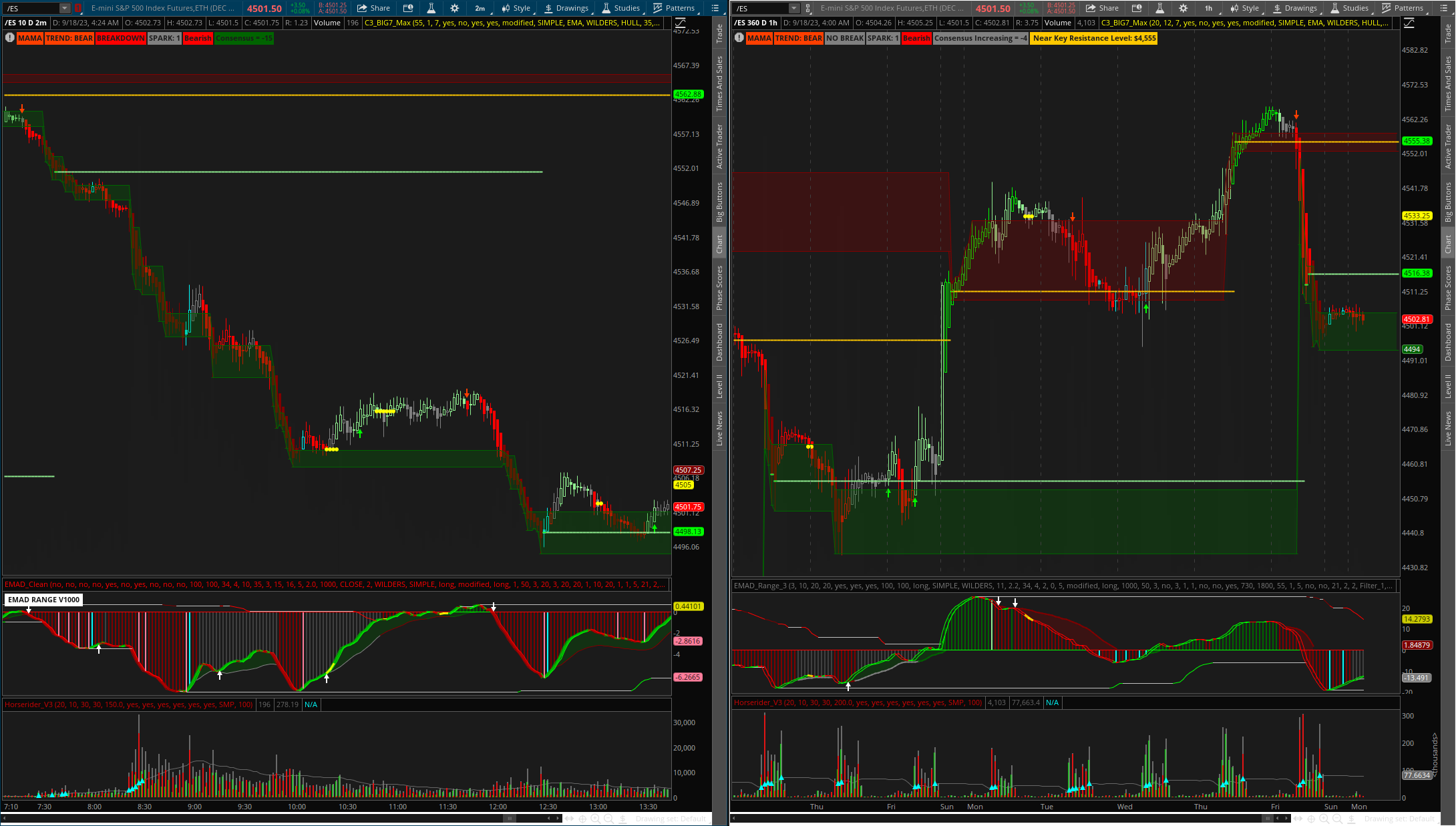Toggle the red number 1 link indicator on left chart
The width and height of the screenshot is (1456, 826).
[78, 8]
